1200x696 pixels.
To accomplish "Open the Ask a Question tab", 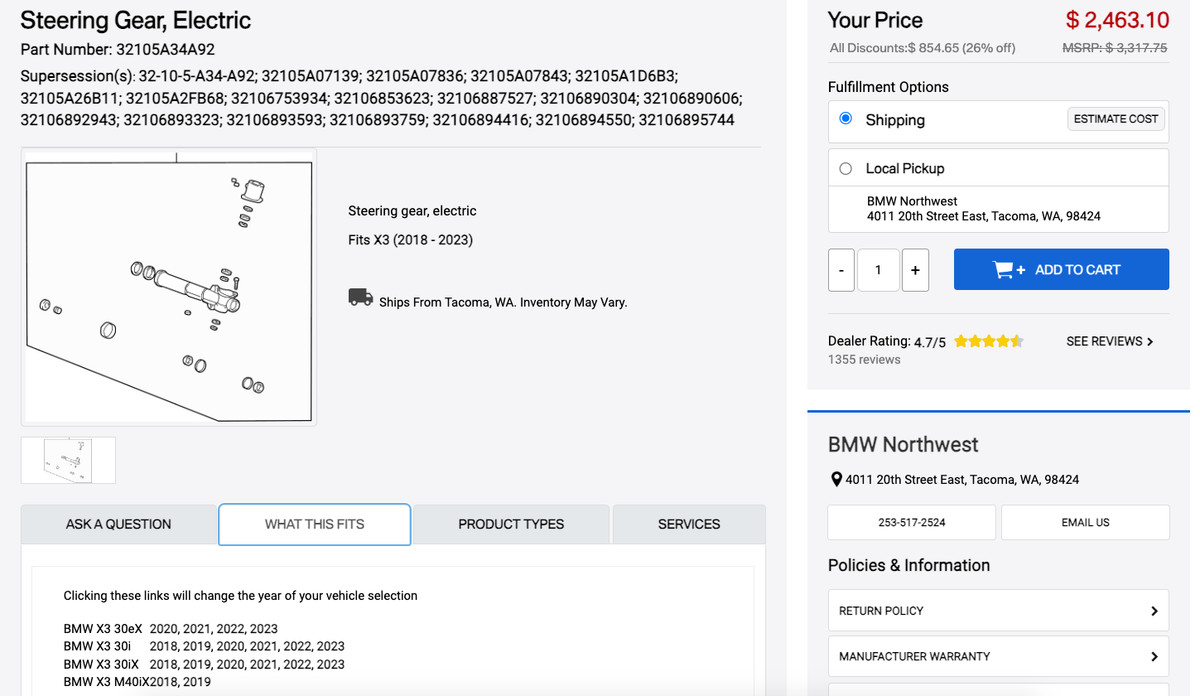I will click(118, 524).
